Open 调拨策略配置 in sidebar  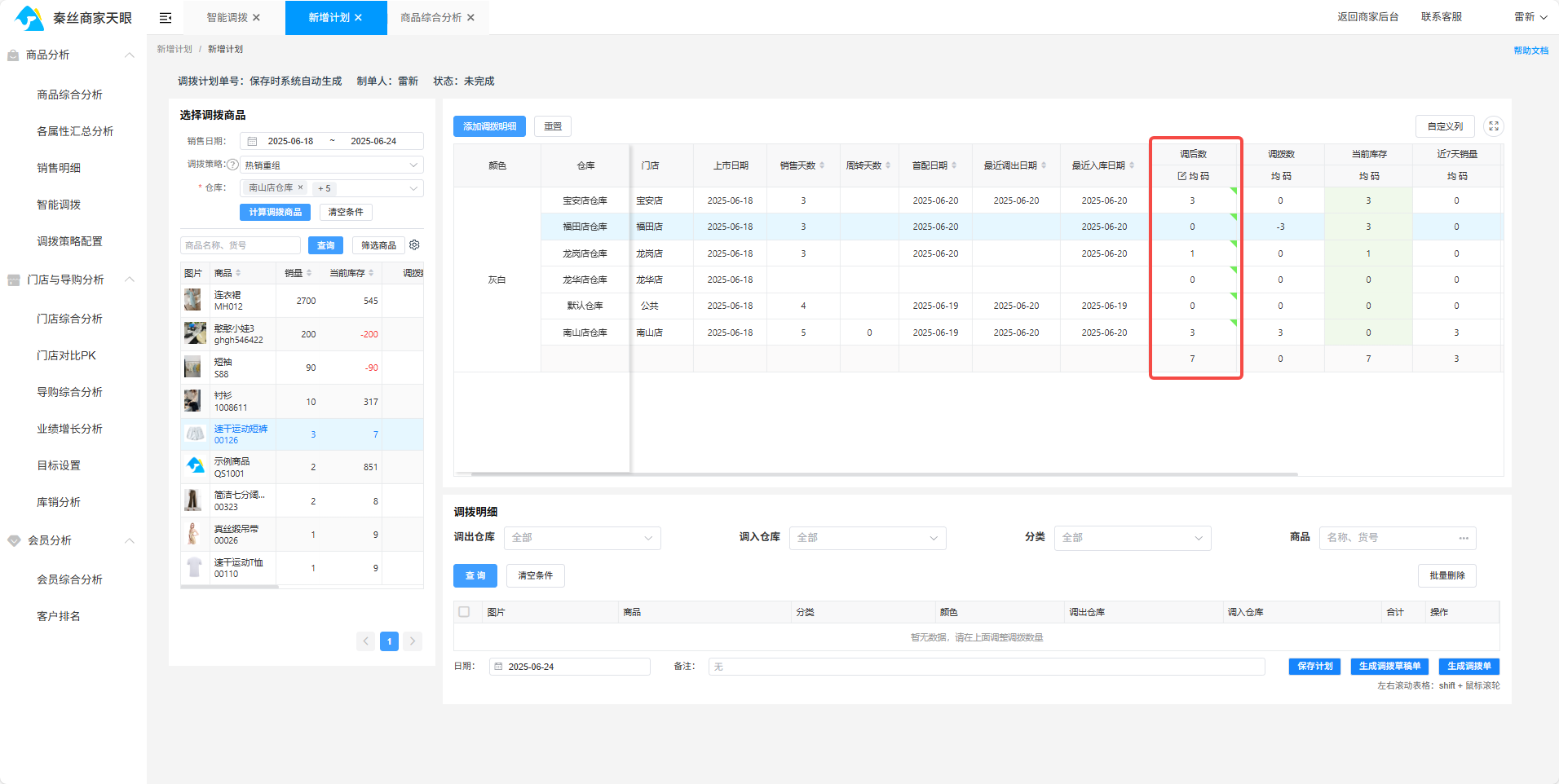pyautogui.click(x=69, y=241)
